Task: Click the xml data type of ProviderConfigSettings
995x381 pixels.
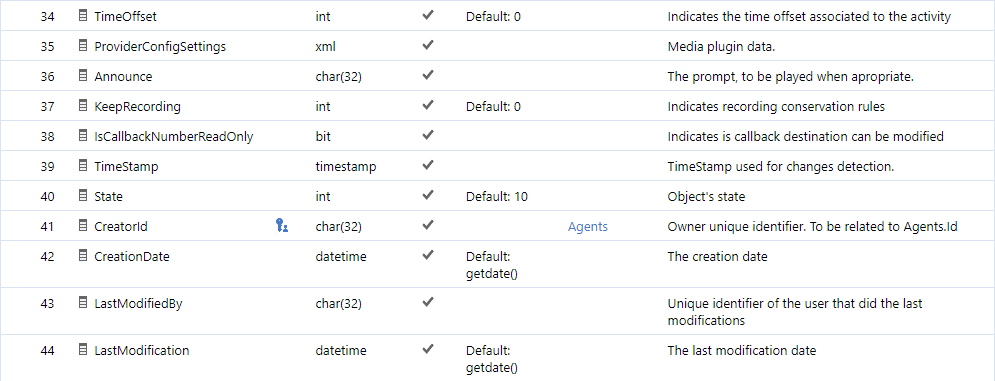Action: [x=326, y=47]
